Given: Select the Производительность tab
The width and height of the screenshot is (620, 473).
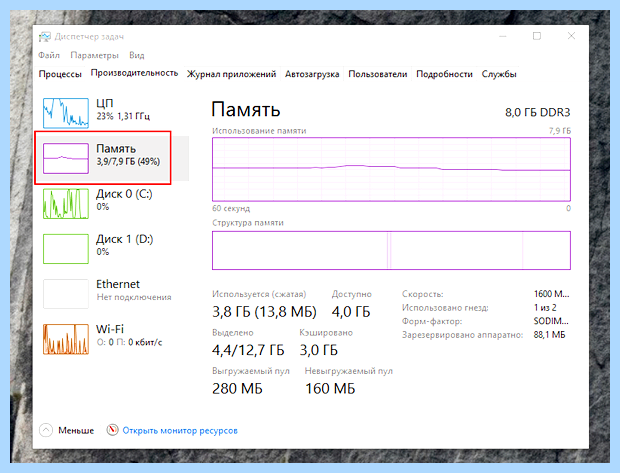Looking at the screenshot, I should click(x=134, y=73).
